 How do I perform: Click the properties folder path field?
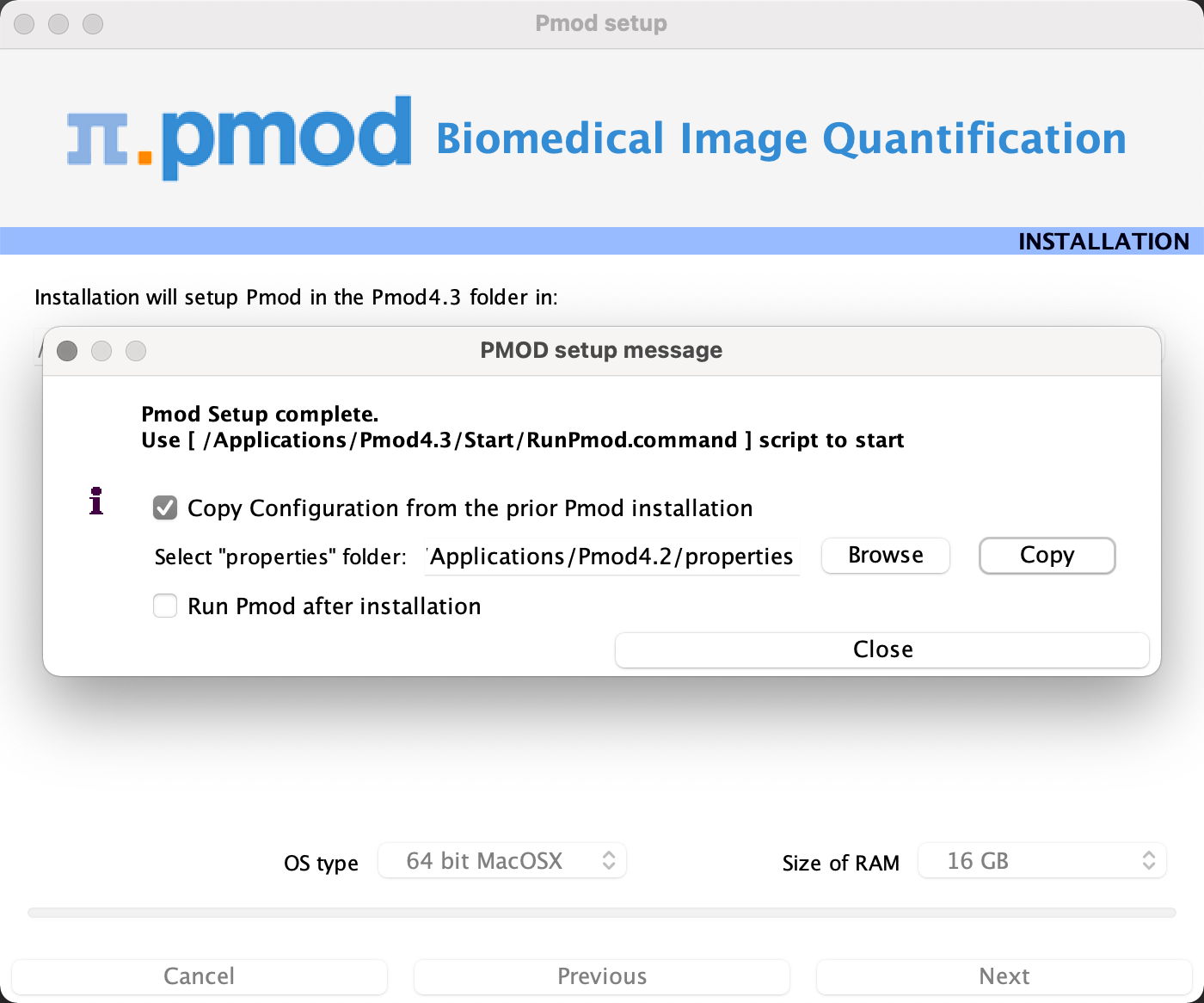pos(612,557)
